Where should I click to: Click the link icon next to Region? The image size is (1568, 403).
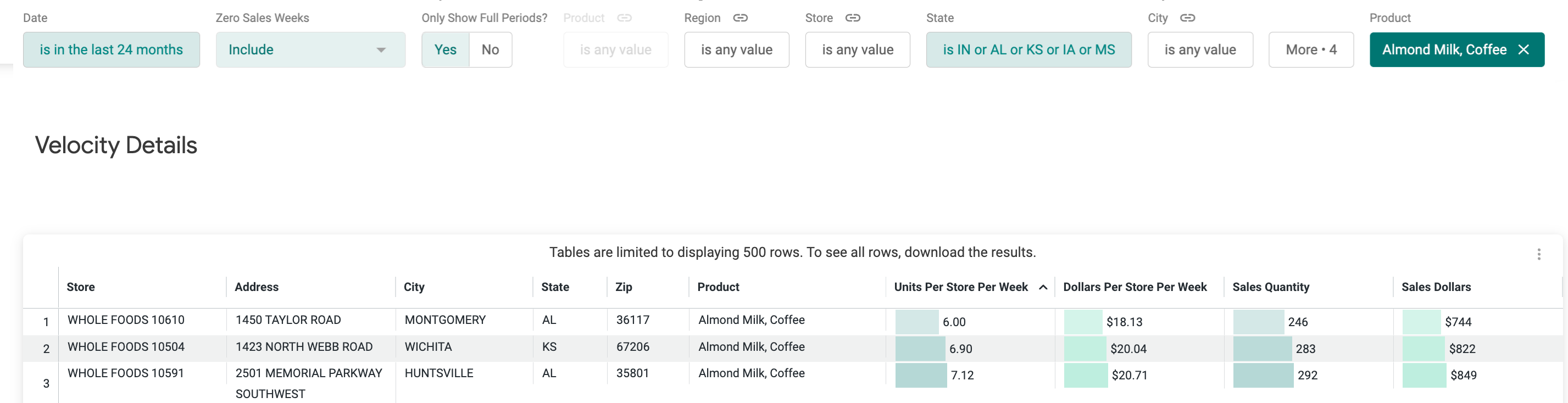coord(739,18)
